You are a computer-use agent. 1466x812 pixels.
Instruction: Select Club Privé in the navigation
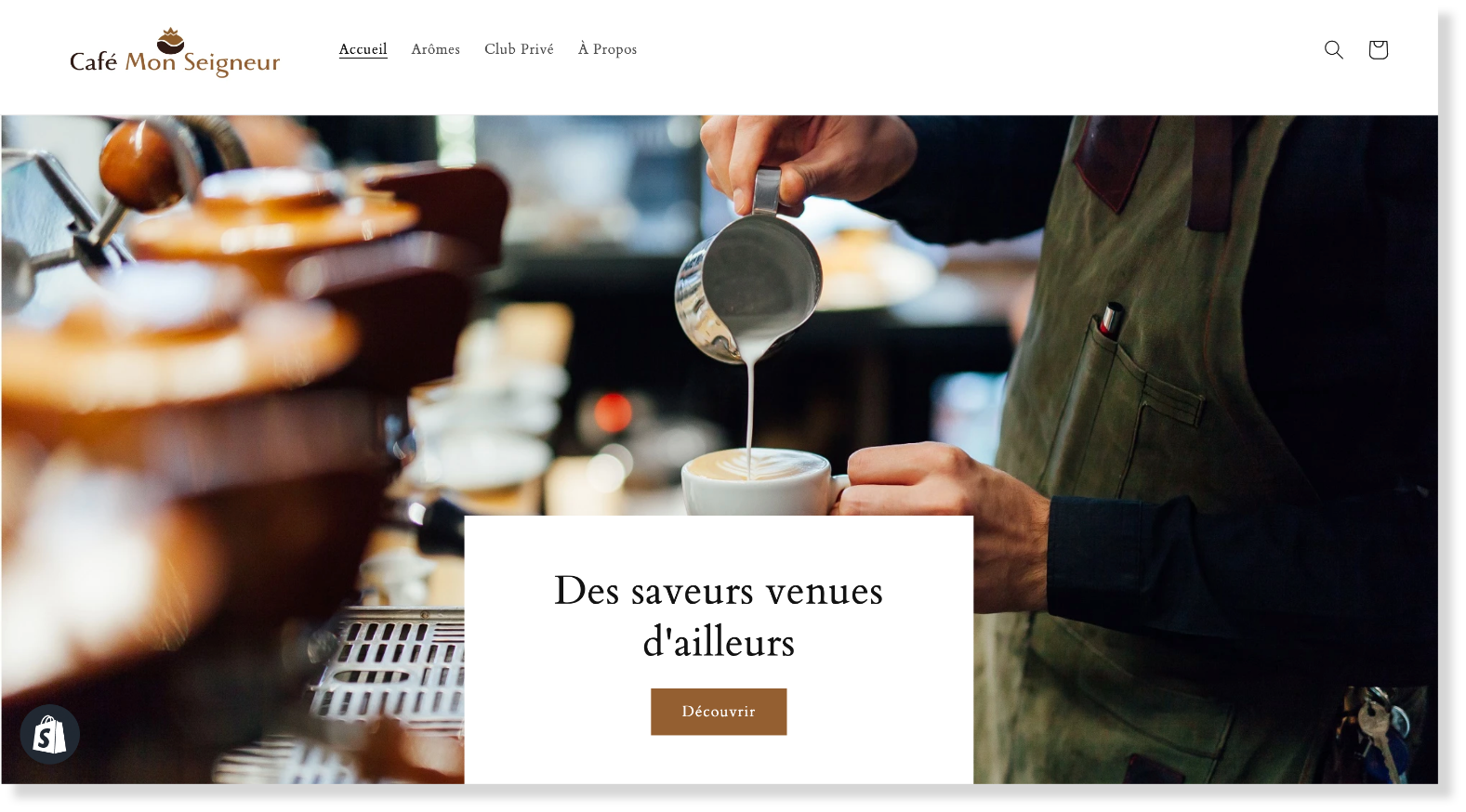[519, 49]
